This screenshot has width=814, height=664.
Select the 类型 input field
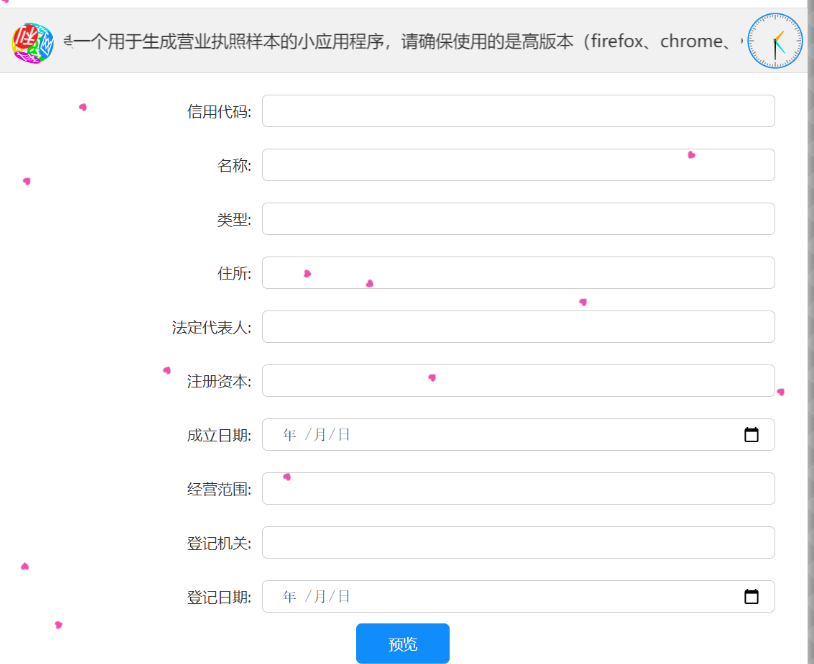point(518,219)
